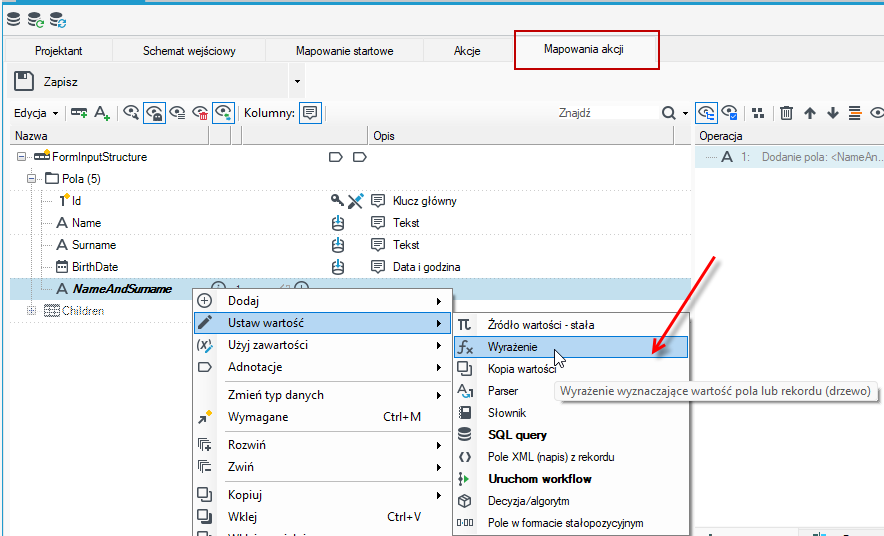Switch to the Mapowanie startowe tab

(x=344, y=51)
